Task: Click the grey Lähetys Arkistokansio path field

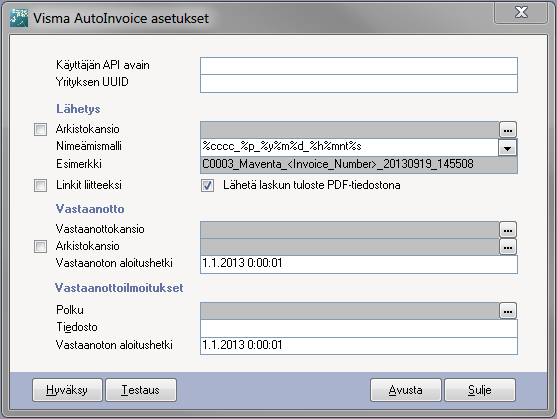Action: (x=350, y=130)
